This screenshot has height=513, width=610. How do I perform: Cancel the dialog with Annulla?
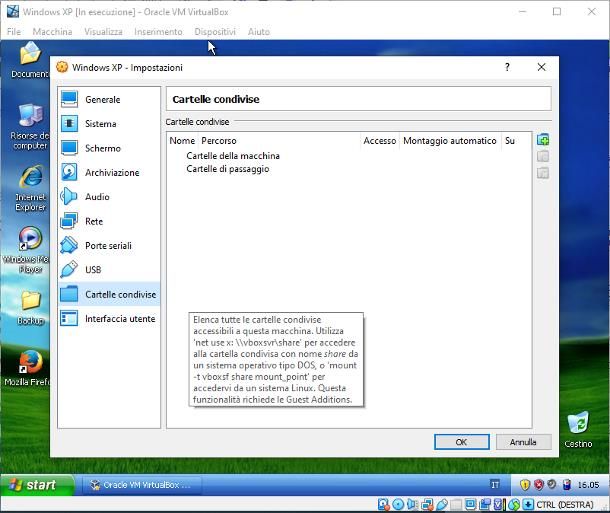coord(523,442)
